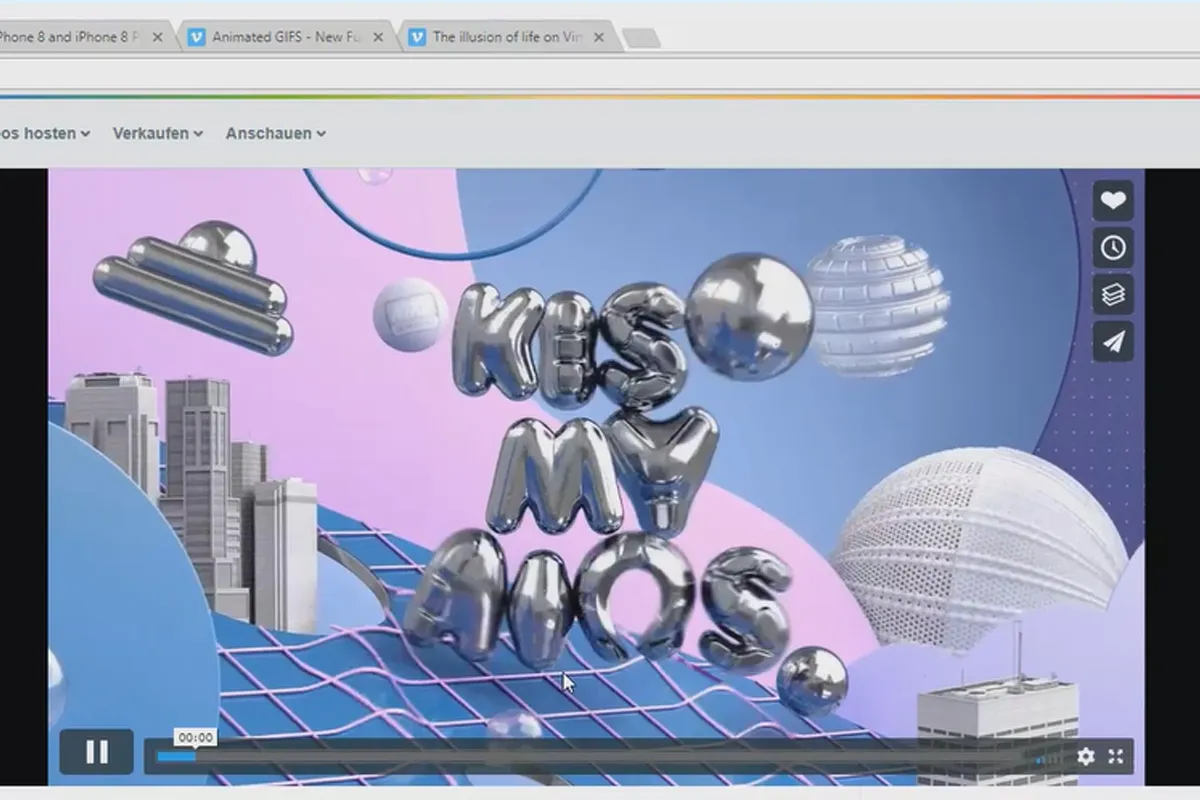Switch to Animated GIFS tab
This screenshot has height=800, width=1200.
coord(288,37)
